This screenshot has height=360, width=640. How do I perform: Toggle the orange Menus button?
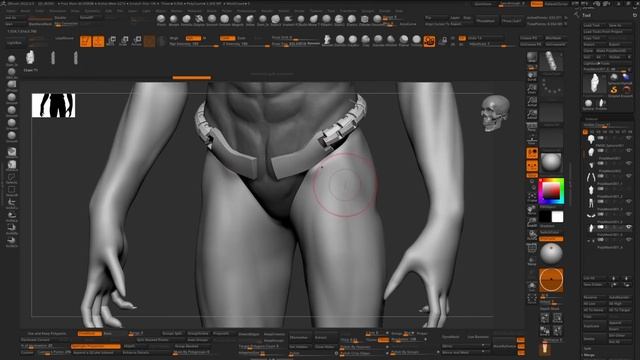(537, 4)
